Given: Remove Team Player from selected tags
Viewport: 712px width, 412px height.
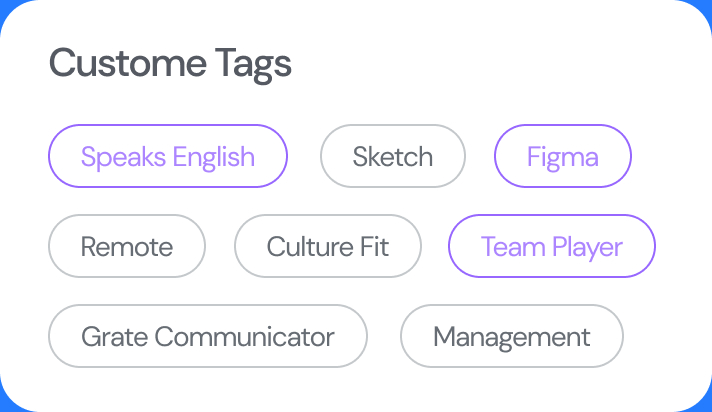Looking at the screenshot, I should (x=552, y=247).
